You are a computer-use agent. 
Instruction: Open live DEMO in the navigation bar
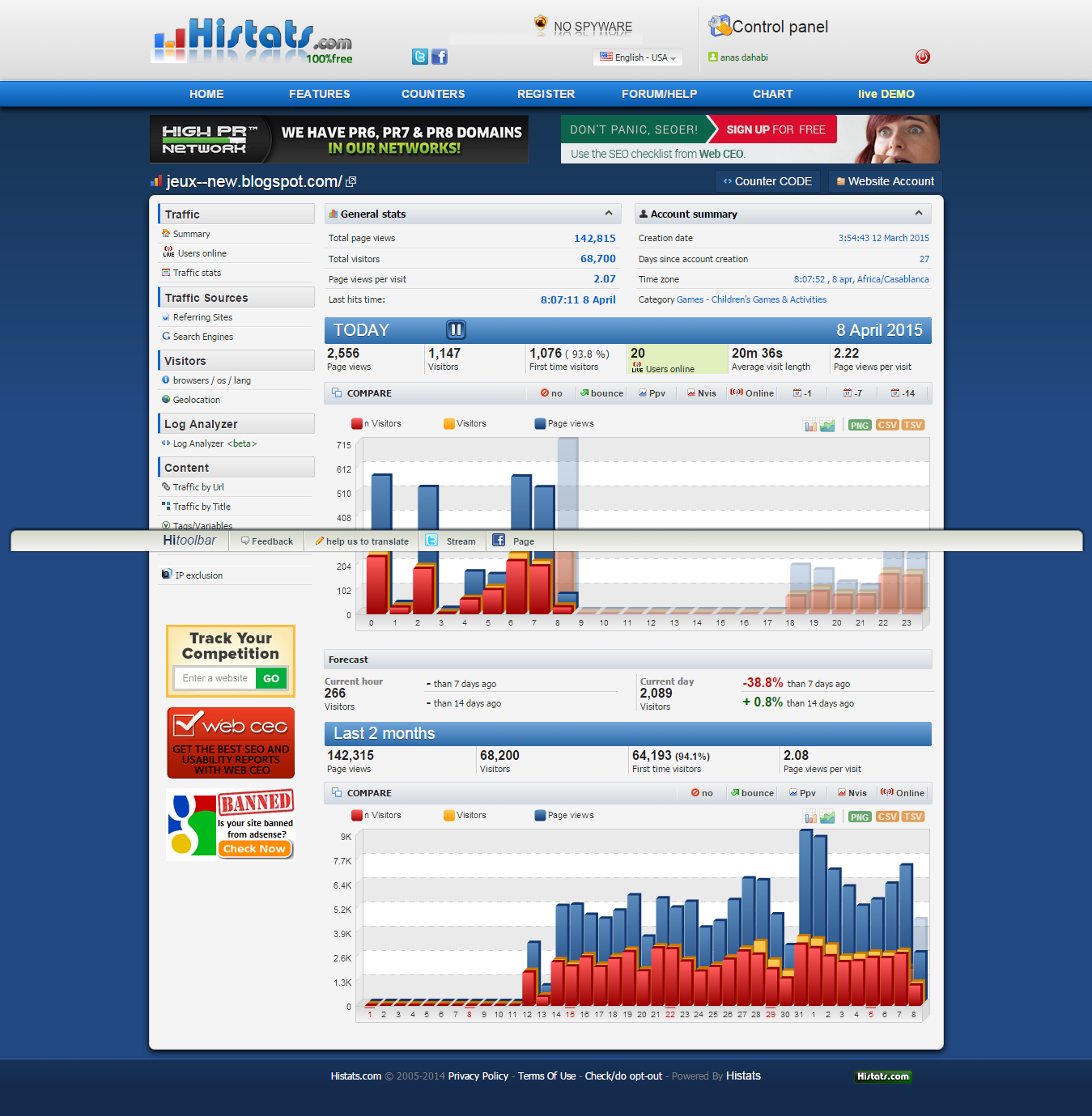pos(886,94)
